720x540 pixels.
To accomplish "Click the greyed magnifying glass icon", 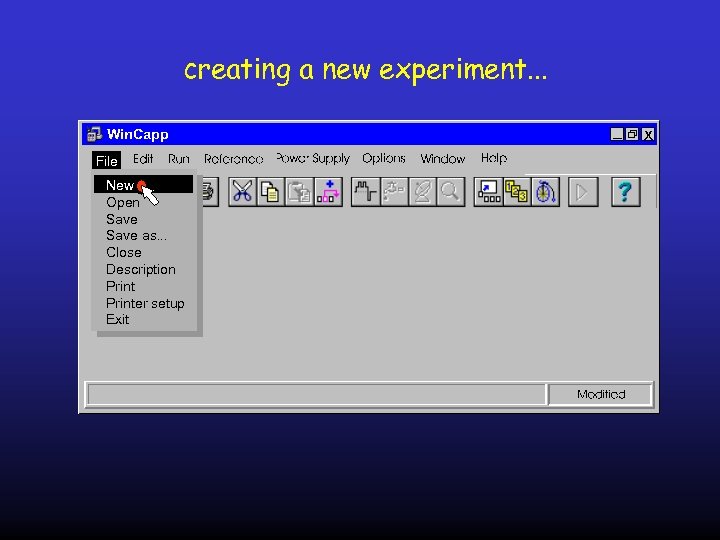I will pos(450,192).
